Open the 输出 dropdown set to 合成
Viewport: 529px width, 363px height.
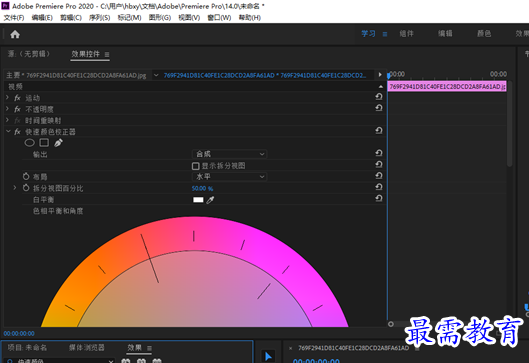(x=229, y=154)
